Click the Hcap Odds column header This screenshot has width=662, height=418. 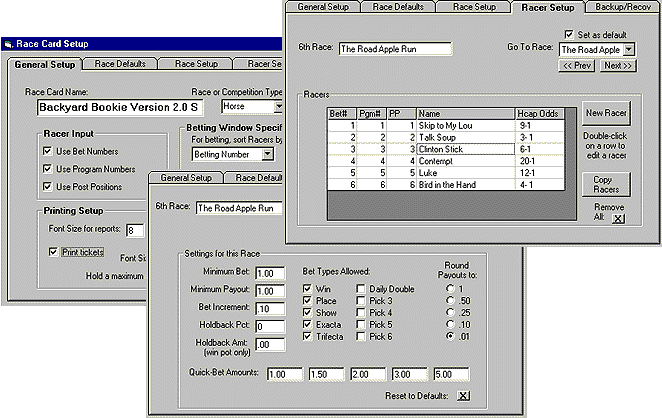click(x=540, y=114)
